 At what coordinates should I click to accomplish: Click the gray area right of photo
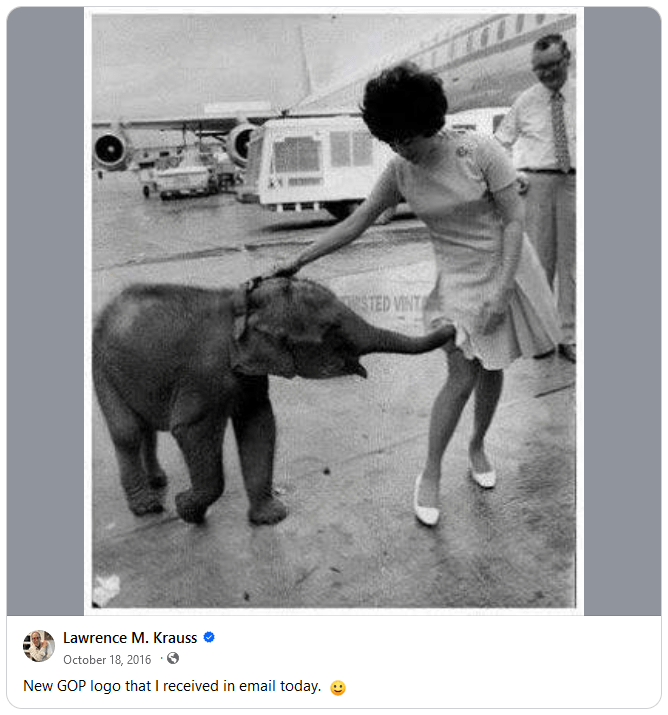point(622,310)
